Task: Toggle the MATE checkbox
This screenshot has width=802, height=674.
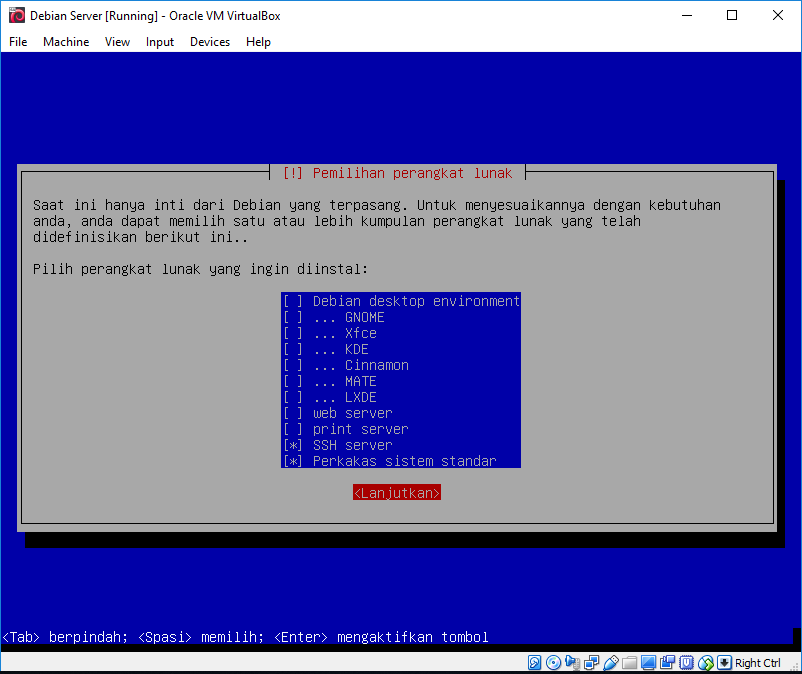Action: [x=293, y=381]
